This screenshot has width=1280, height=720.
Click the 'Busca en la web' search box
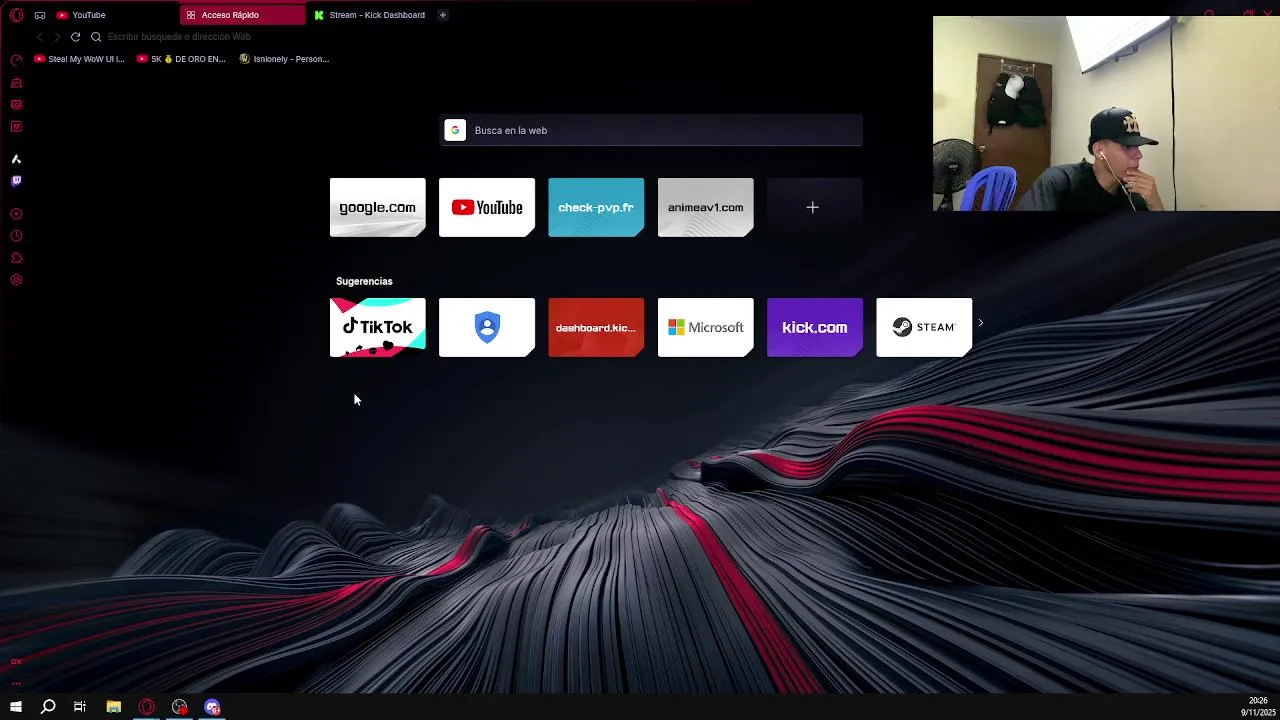point(652,130)
